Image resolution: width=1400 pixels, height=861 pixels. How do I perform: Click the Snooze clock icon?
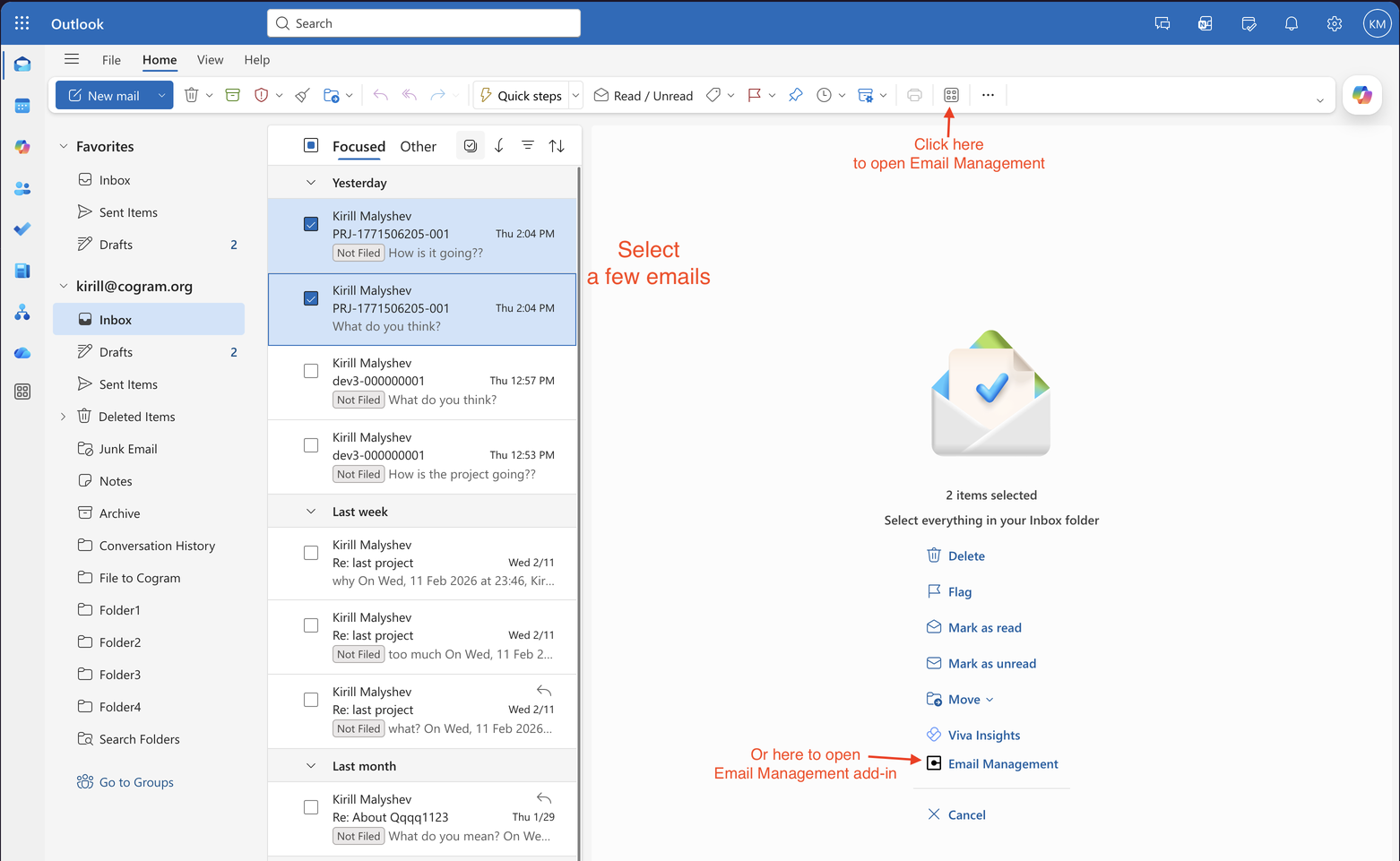[x=825, y=95]
